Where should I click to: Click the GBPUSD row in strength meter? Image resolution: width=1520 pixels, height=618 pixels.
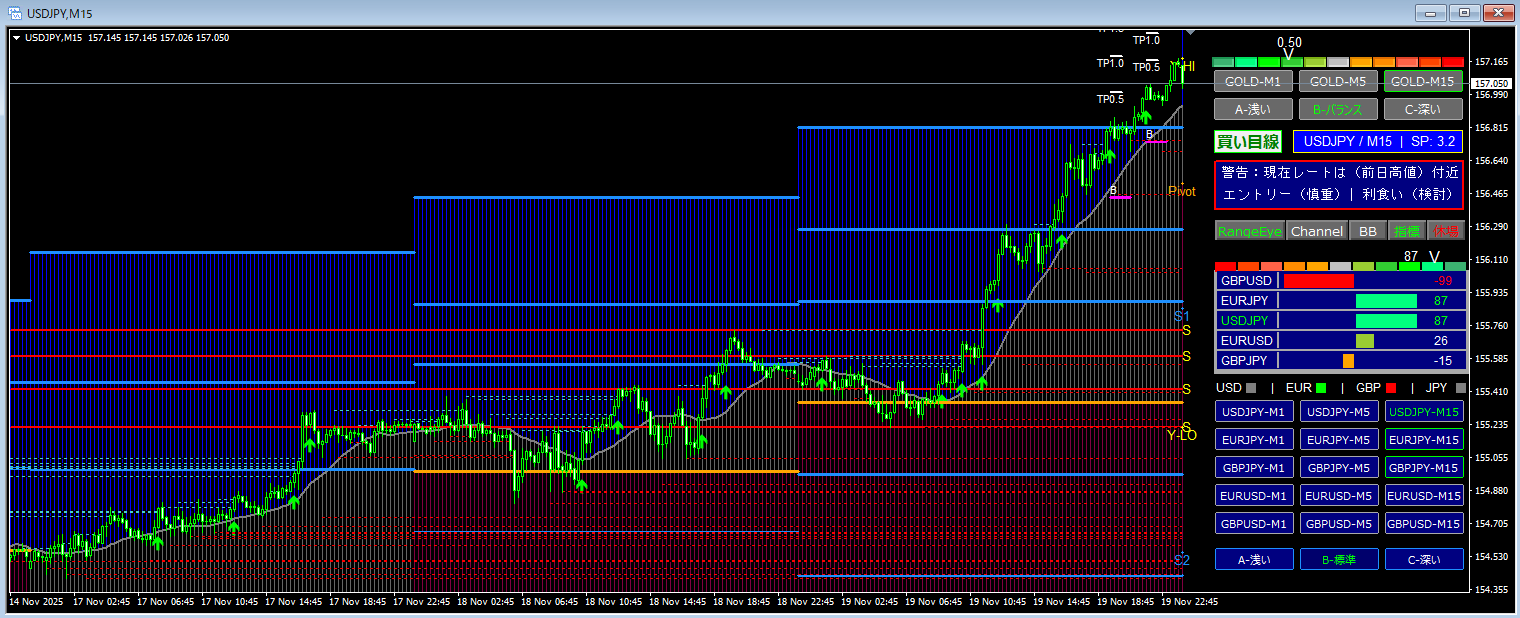(x=1340, y=281)
